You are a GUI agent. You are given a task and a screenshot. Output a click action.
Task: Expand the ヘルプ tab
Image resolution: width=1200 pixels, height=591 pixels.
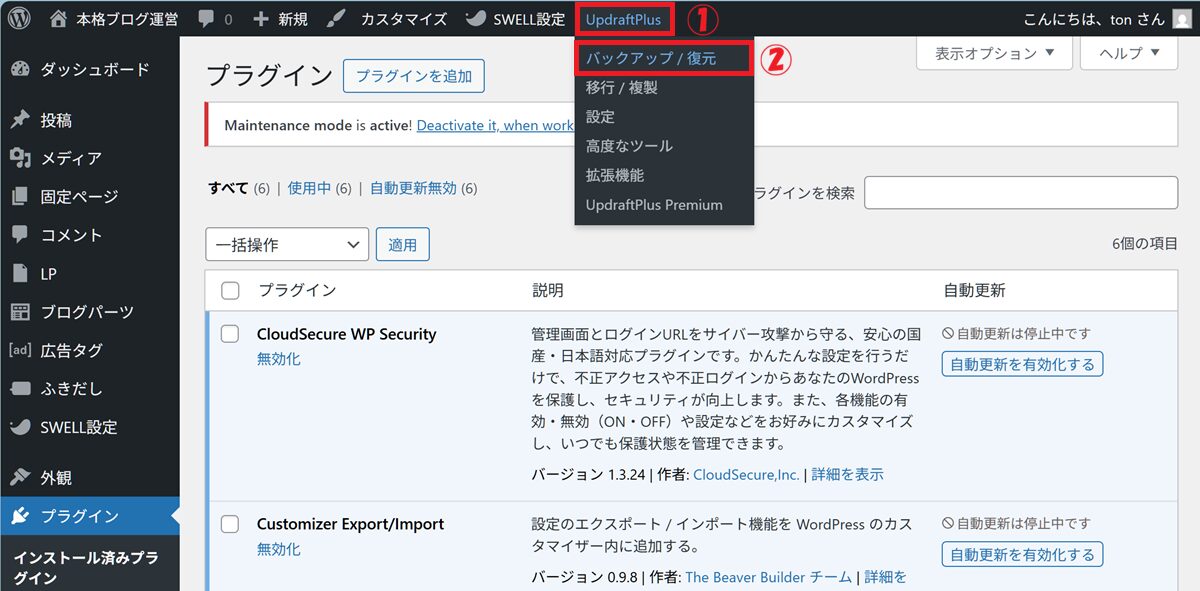click(x=1128, y=53)
